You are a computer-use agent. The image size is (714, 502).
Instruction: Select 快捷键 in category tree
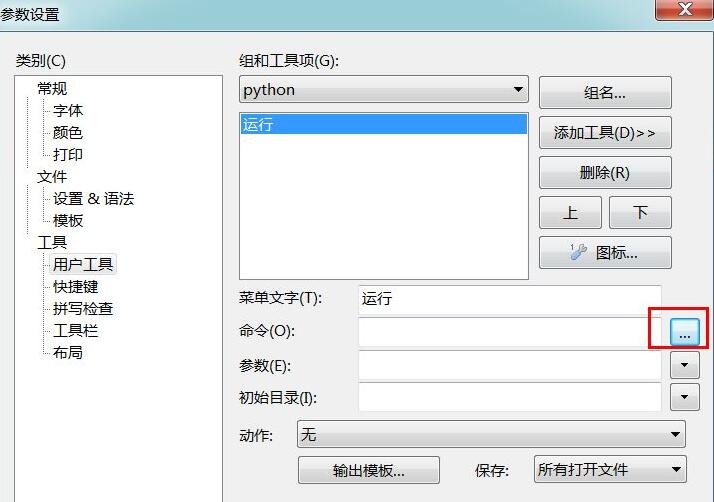(x=76, y=287)
